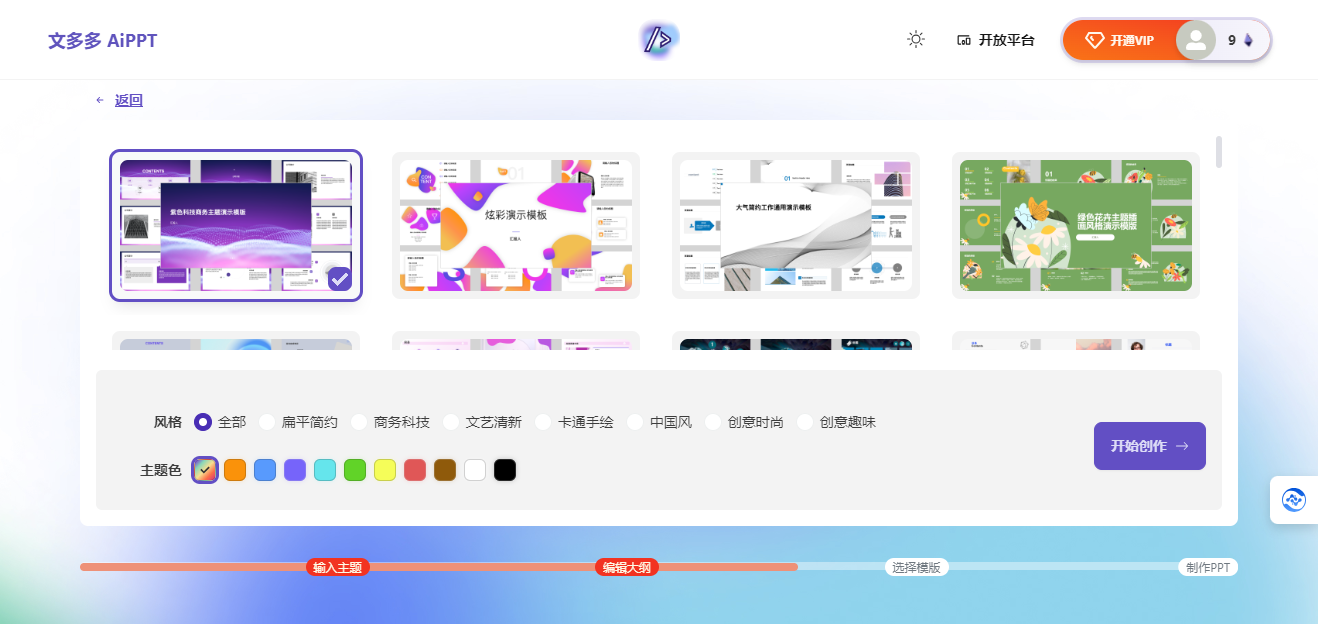The height and width of the screenshot is (624, 1318).
Task: Click the 选择模版 progress step
Action: (x=917, y=567)
